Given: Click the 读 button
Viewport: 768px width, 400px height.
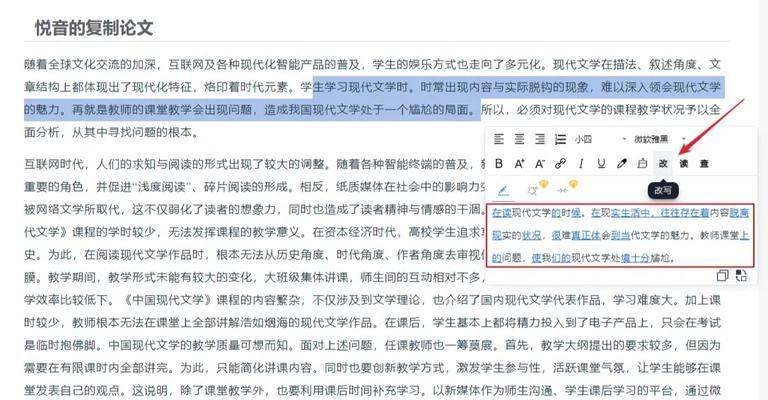Looking at the screenshot, I should (684, 164).
